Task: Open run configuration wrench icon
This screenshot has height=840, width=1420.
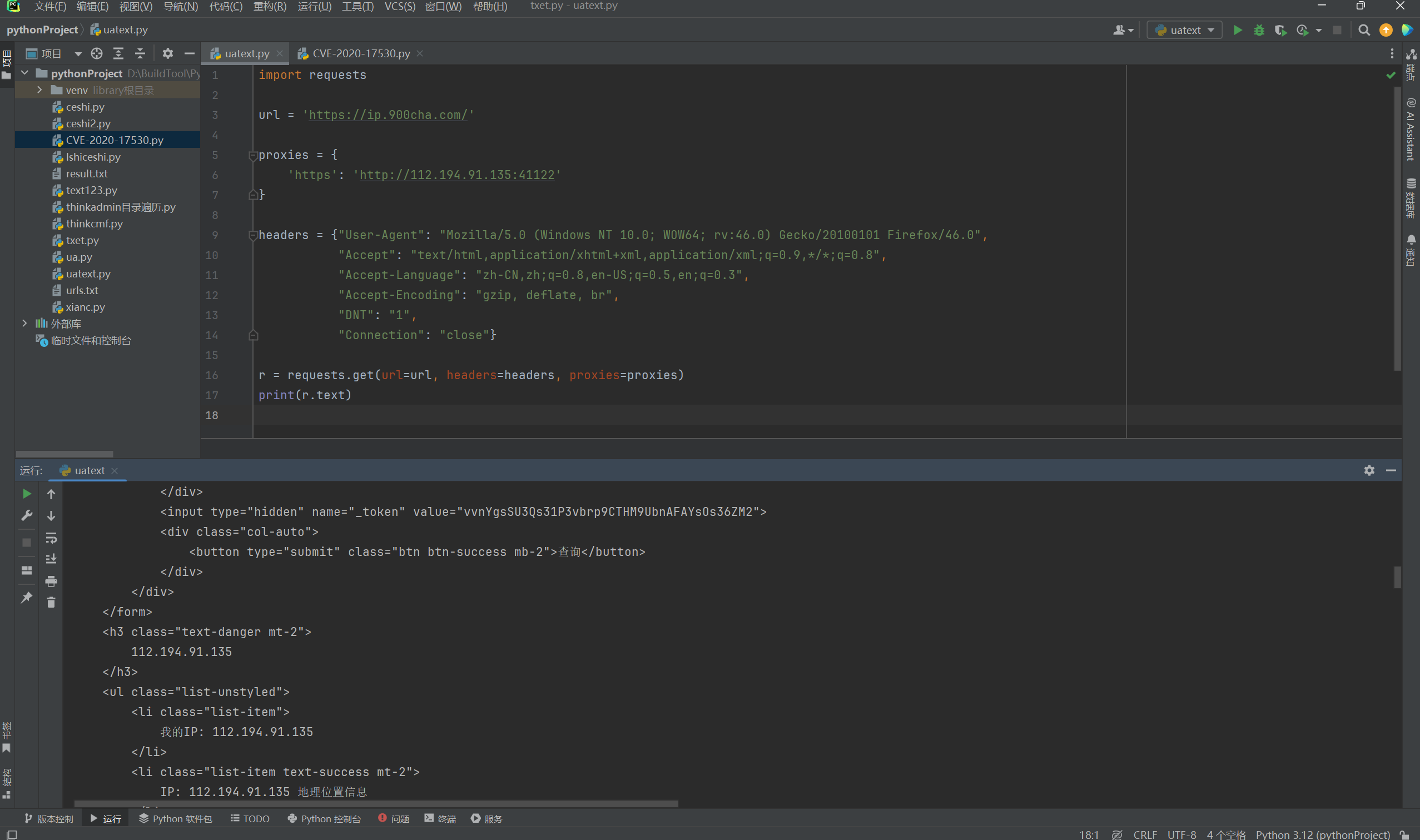Action: 27,515
